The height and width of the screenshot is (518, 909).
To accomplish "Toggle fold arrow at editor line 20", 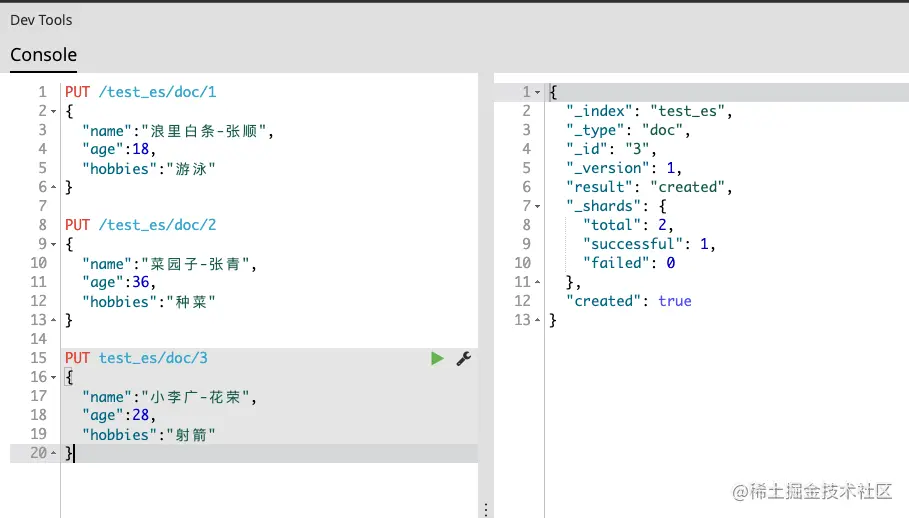I will click(x=53, y=453).
